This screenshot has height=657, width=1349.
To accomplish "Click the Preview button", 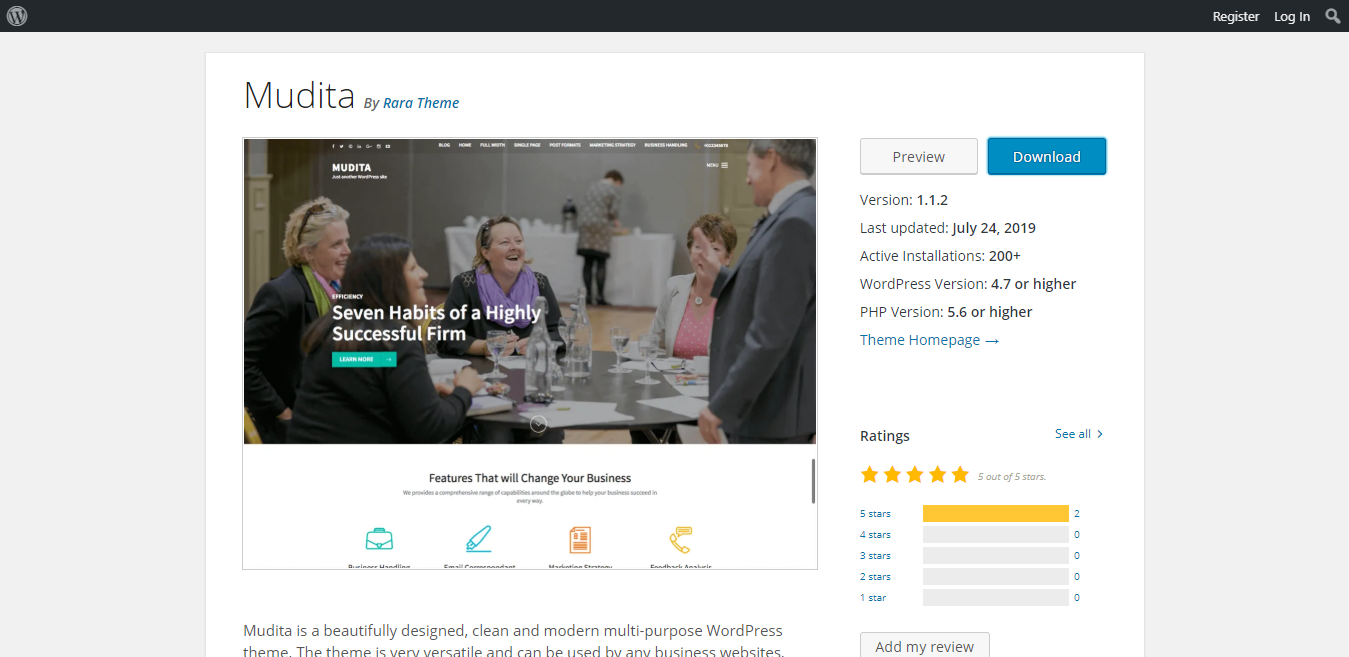I will click(919, 156).
